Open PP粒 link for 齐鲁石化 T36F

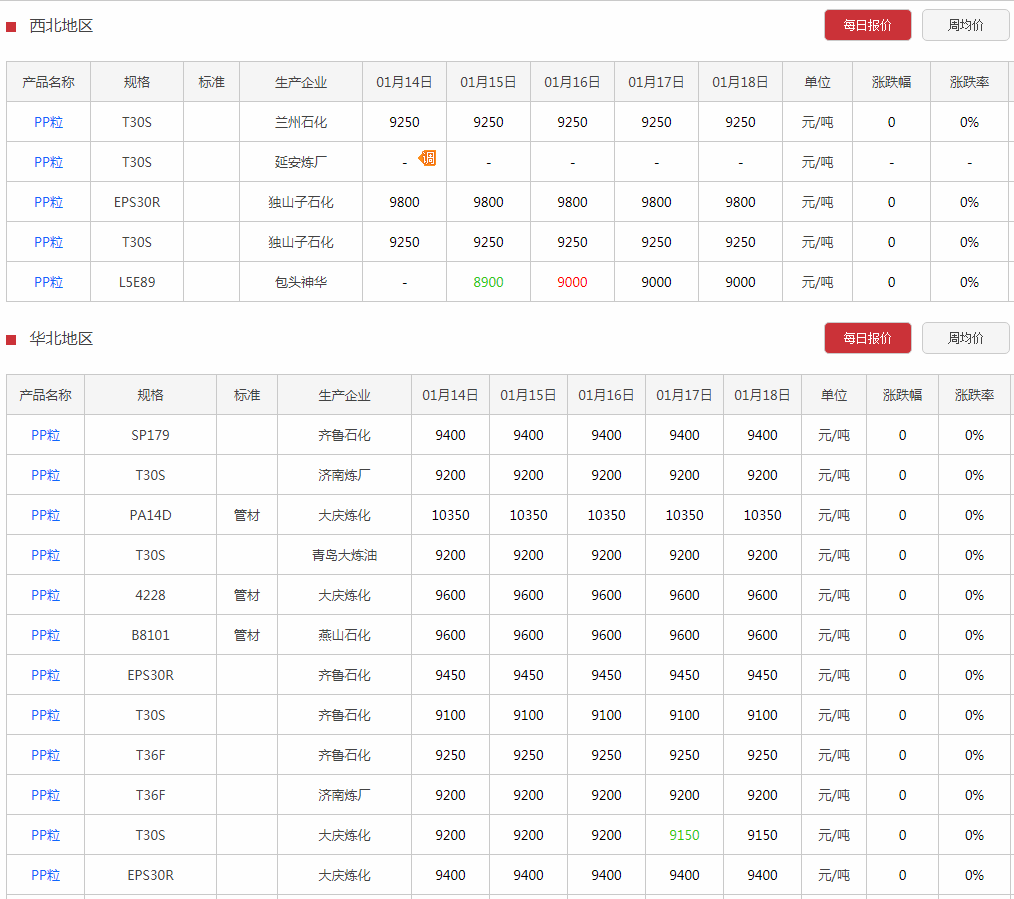tap(45, 755)
